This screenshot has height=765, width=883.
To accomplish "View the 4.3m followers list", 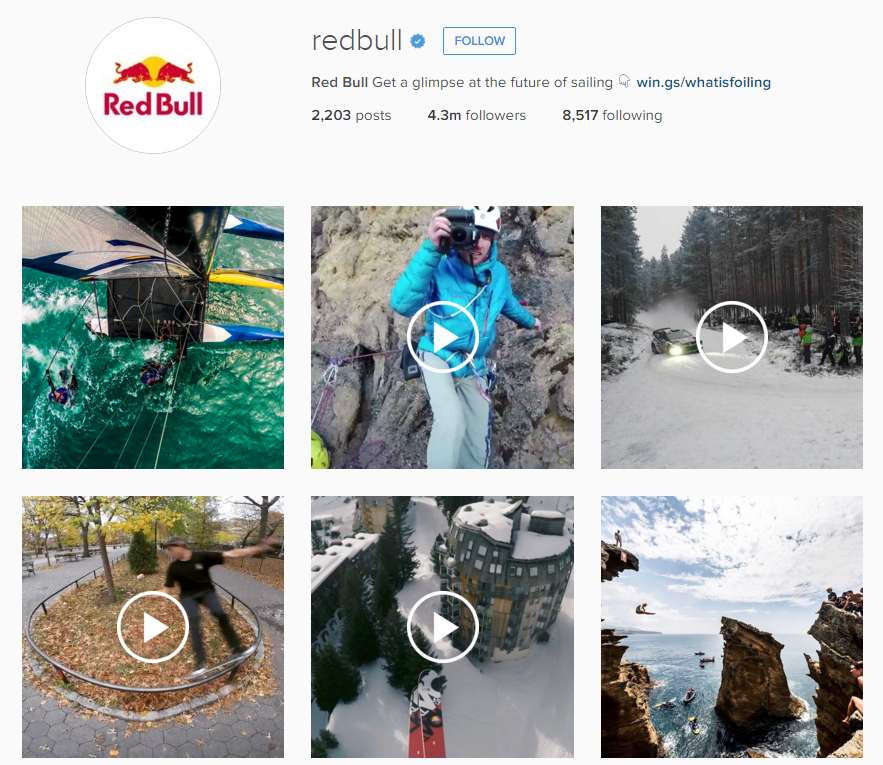I will pyautogui.click(x=476, y=115).
